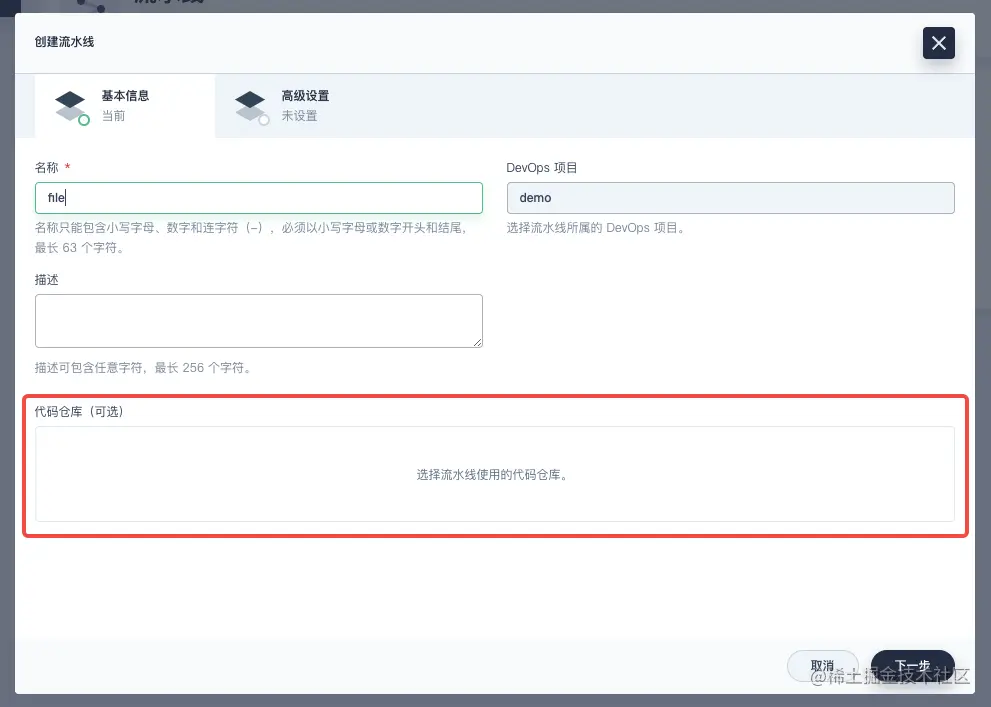Click the 取消 button
Viewport: 991px width, 707px height.
coord(822,666)
